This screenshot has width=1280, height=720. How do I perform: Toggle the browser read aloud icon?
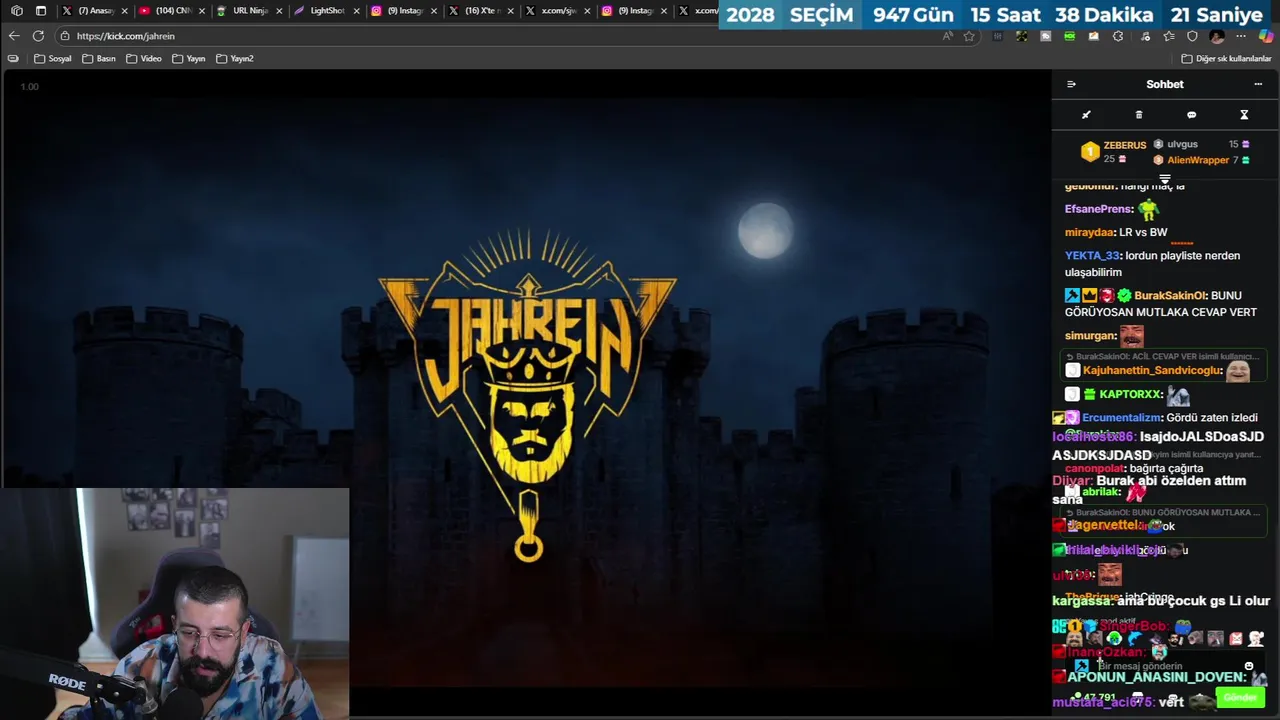click(x=947, y=36)
